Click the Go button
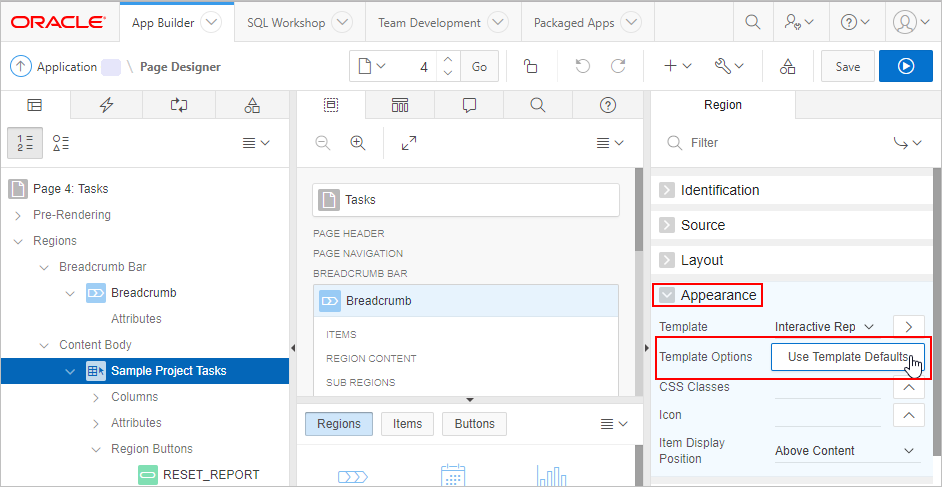942x487 pixels. tap(479, 66)
